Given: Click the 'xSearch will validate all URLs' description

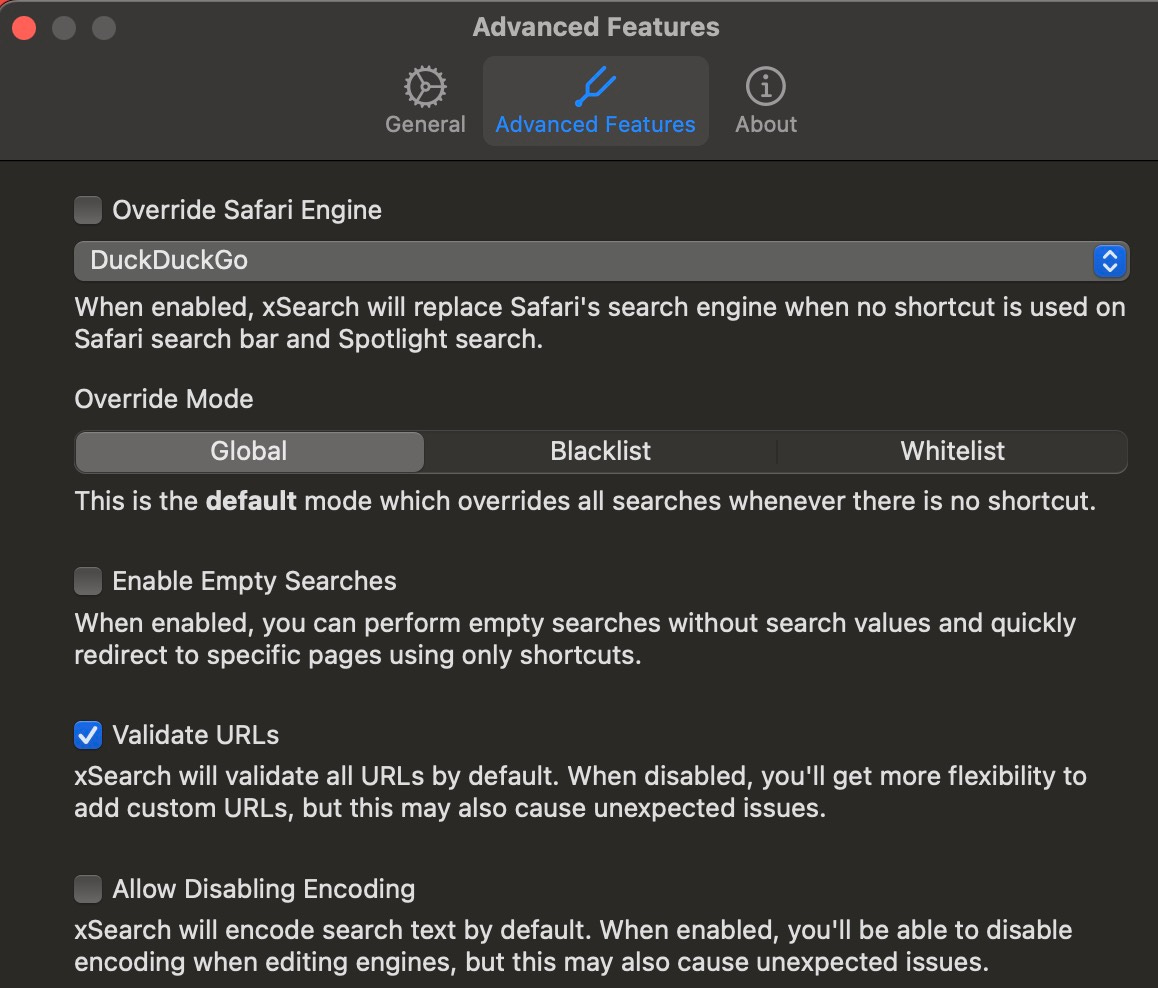Looking at the screenshot, I should tap(580, 792).
